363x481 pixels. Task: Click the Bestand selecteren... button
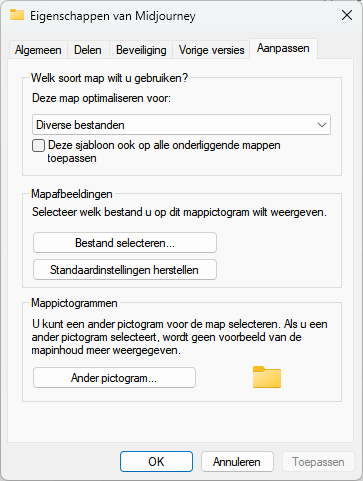[125, 243]
